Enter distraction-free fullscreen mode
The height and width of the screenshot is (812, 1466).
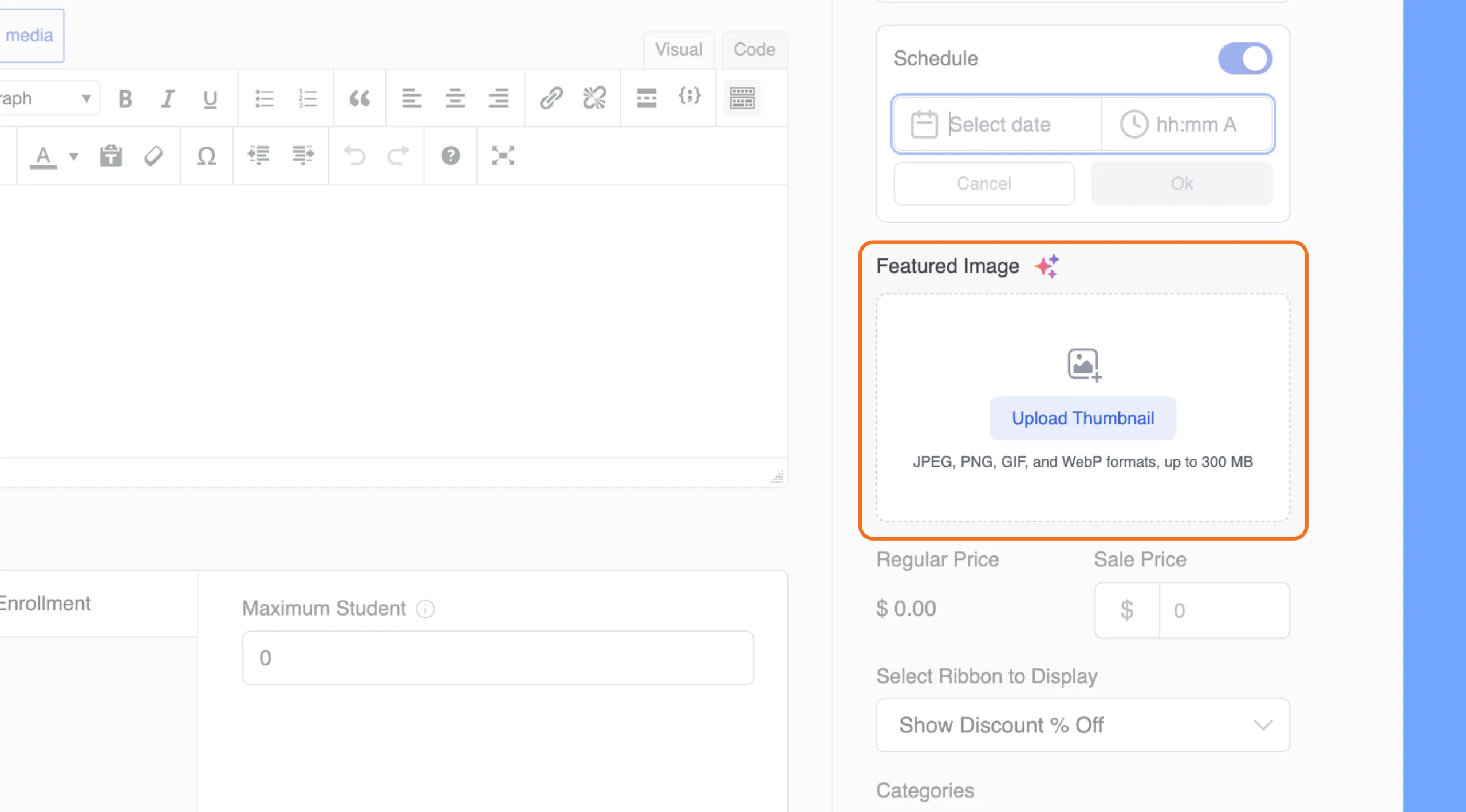click(x=503, y=156)
